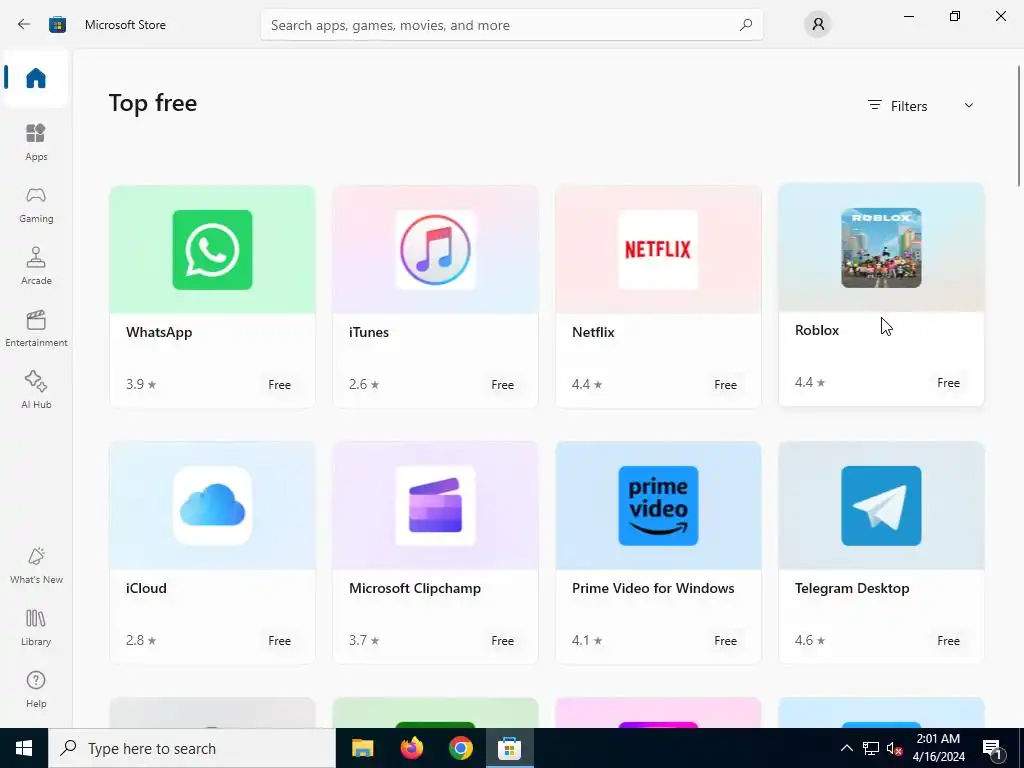1024x768 pixels.
Task: Click the Top free heading
Action: click(153, 103)
